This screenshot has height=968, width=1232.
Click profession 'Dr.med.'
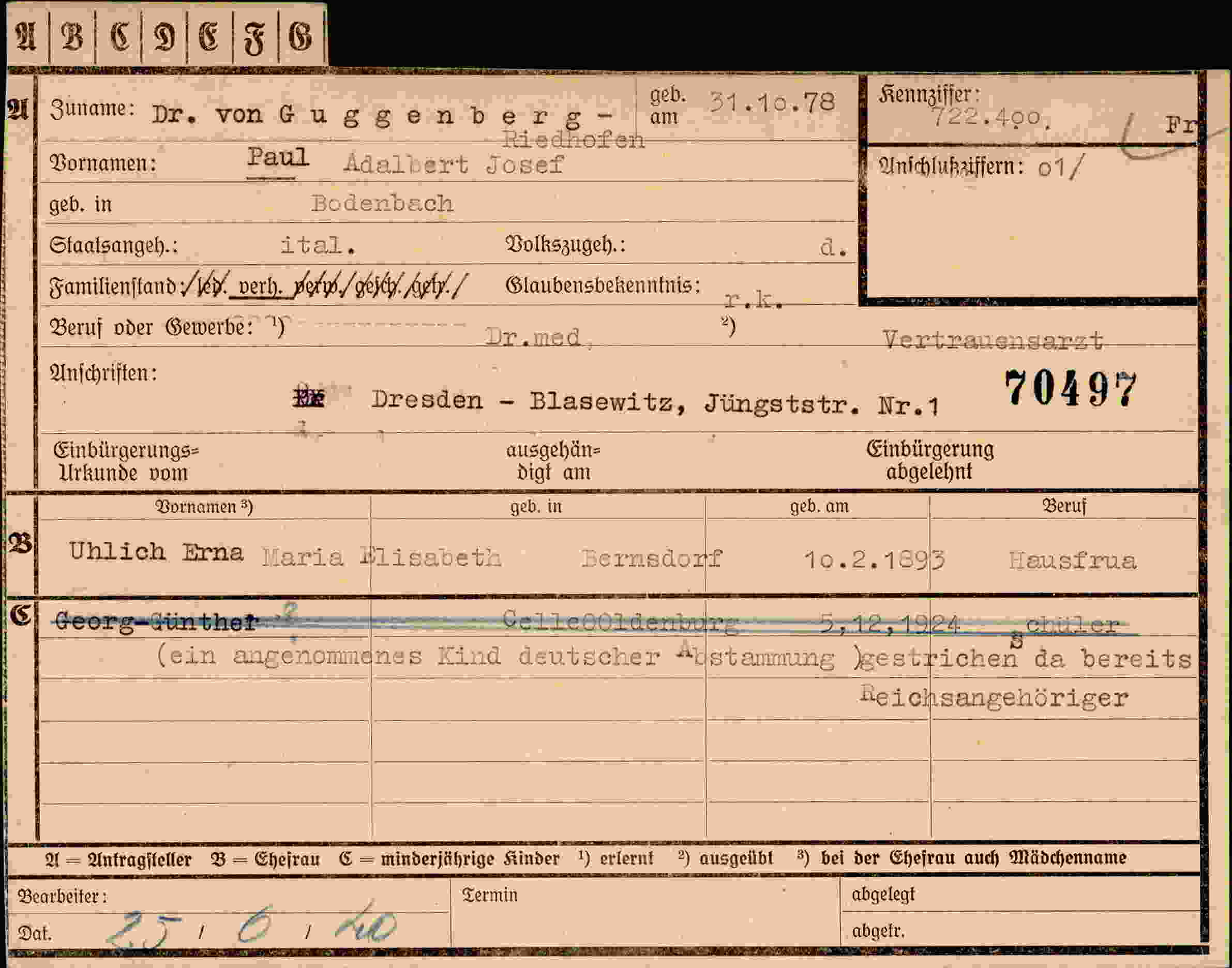pyautogui.click(x=538, y=338)
